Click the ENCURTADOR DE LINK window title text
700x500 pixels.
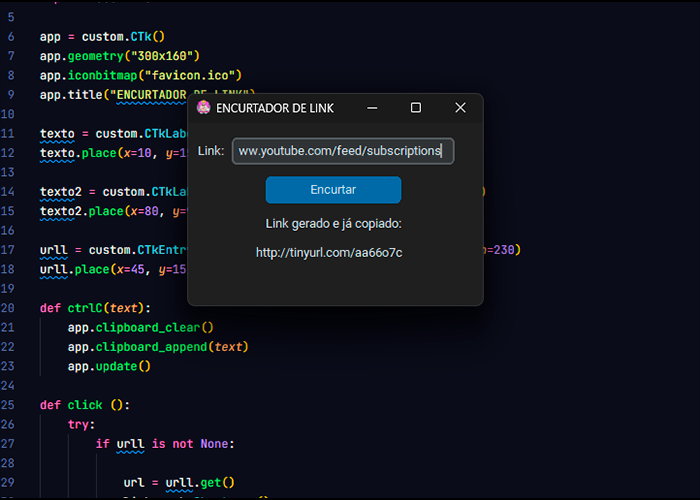click(275, 108)
